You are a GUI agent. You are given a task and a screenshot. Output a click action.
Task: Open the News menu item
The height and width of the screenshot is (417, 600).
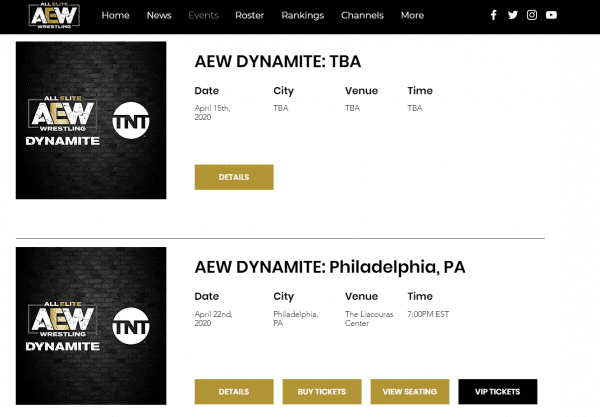tap(159, 16)
